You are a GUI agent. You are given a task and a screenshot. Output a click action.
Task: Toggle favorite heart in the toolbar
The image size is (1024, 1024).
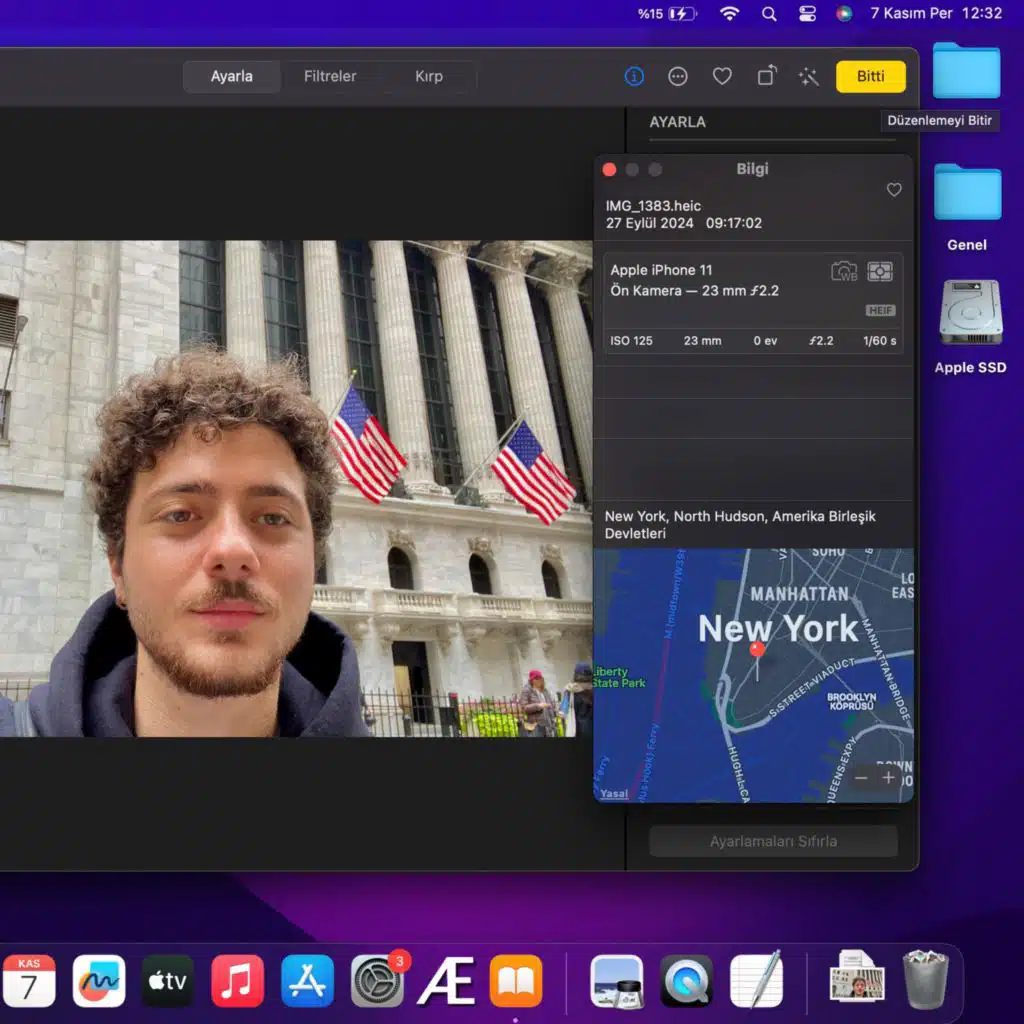[722, 77]
